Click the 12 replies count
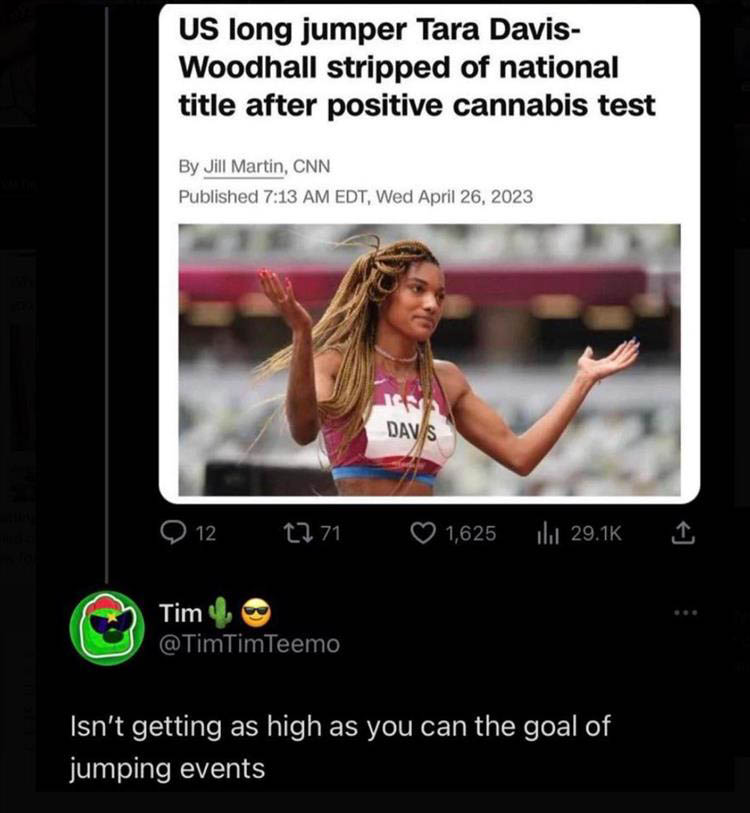 point(204,534)
